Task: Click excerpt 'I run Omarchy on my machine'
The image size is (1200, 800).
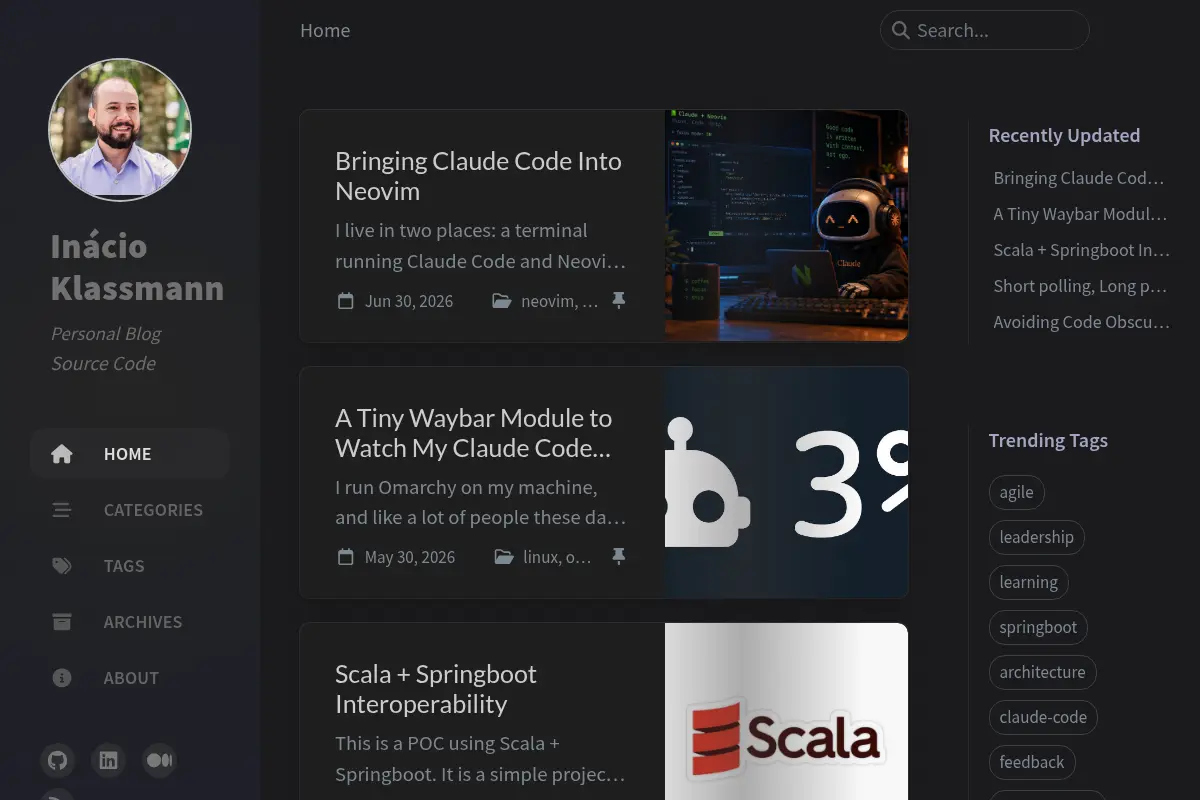Action: (481, 502)
